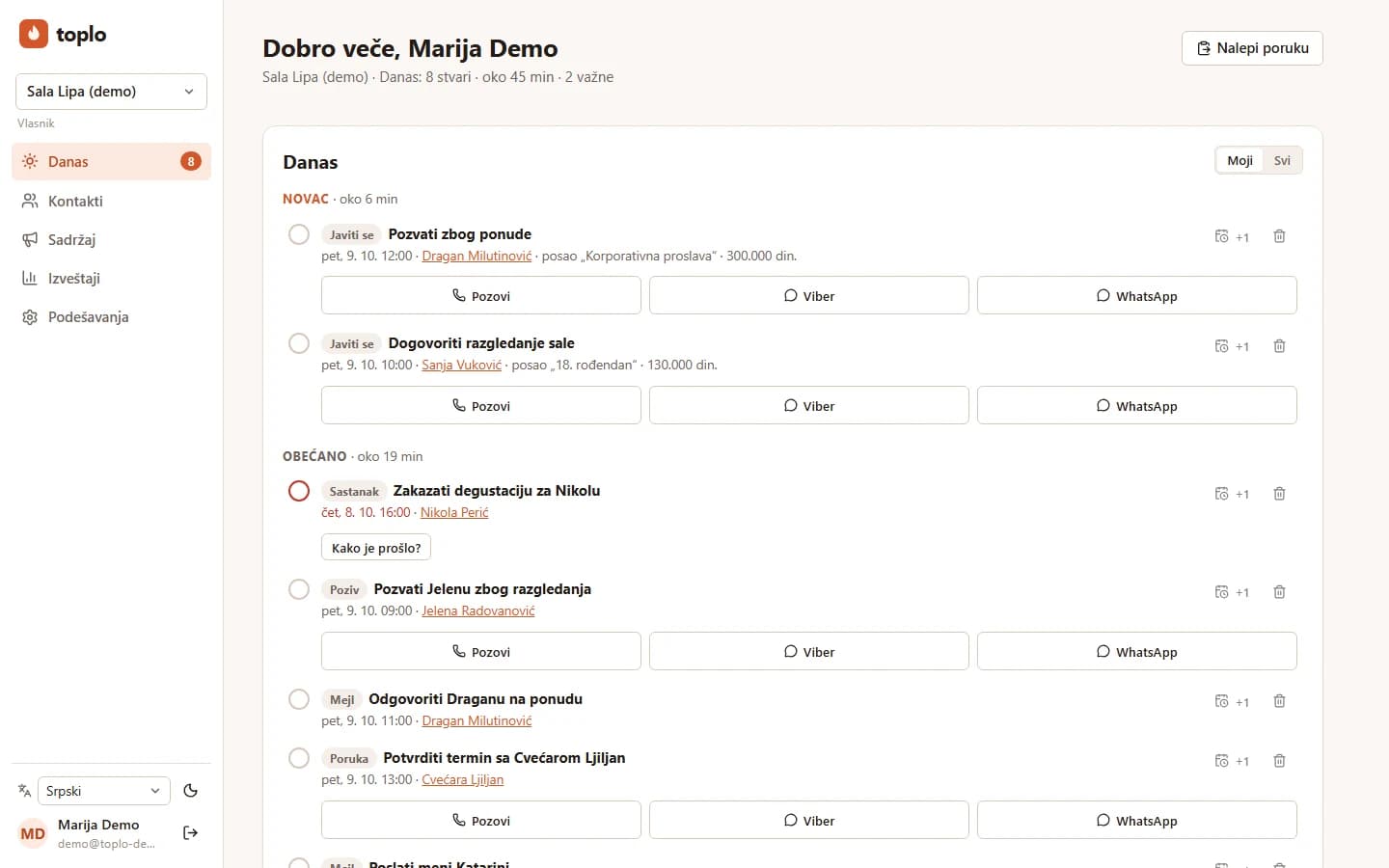Click the 'Nalepi poruku' button
Screen dimensions: 1389x868
pyautogui.click(x=1252, y=48)
